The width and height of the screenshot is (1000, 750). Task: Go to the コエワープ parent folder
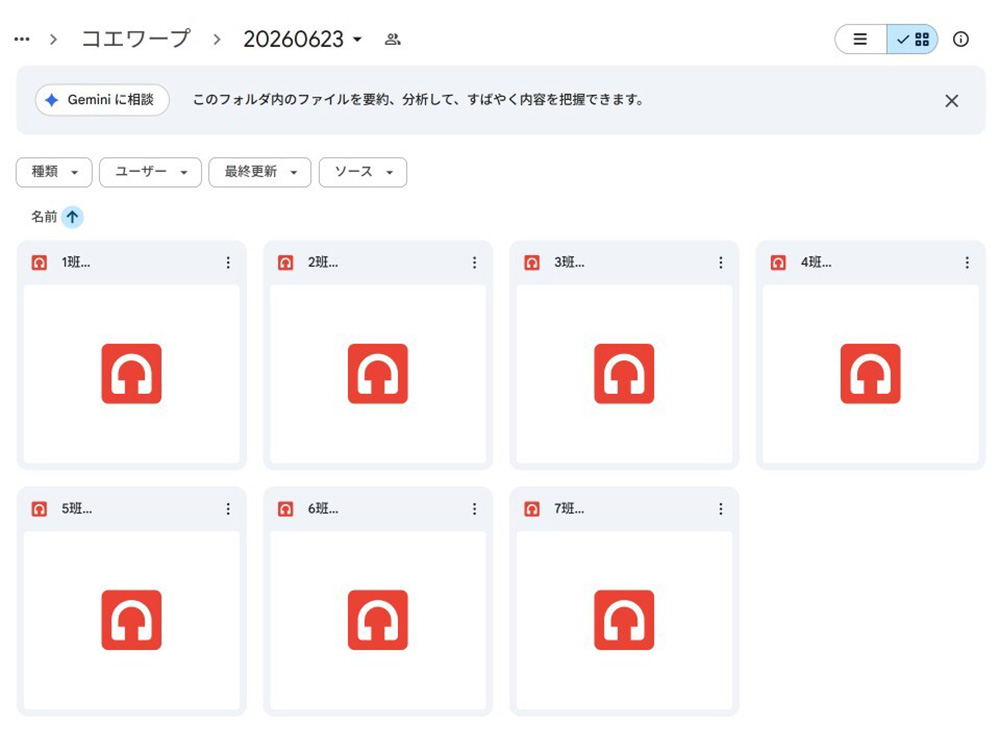click(x=136, y=39)
